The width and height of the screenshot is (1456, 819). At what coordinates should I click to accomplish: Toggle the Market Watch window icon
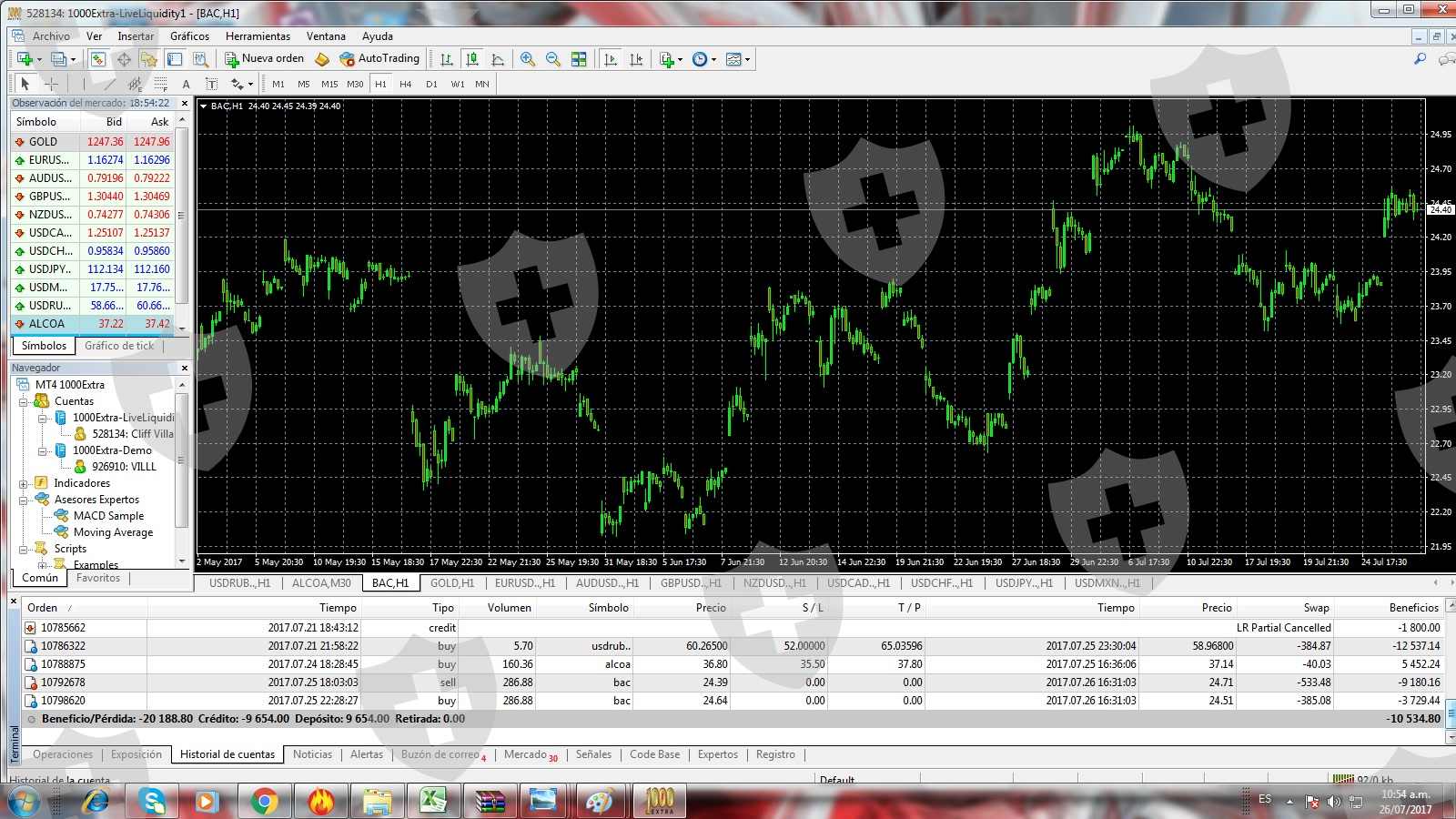pyautogui.click(x=98, y=59)
